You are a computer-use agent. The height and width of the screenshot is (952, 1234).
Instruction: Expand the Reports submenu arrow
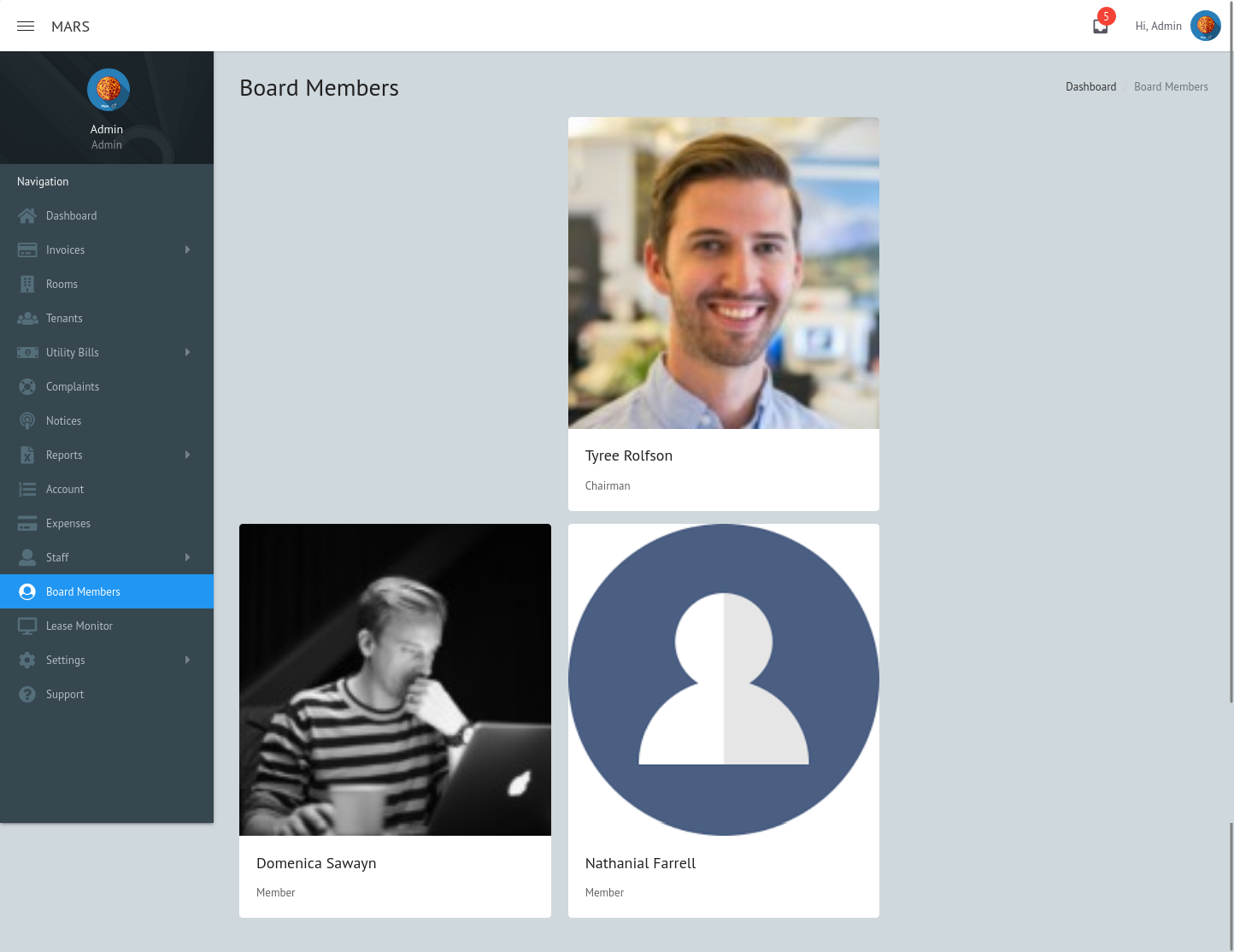(x=187, y=455)
